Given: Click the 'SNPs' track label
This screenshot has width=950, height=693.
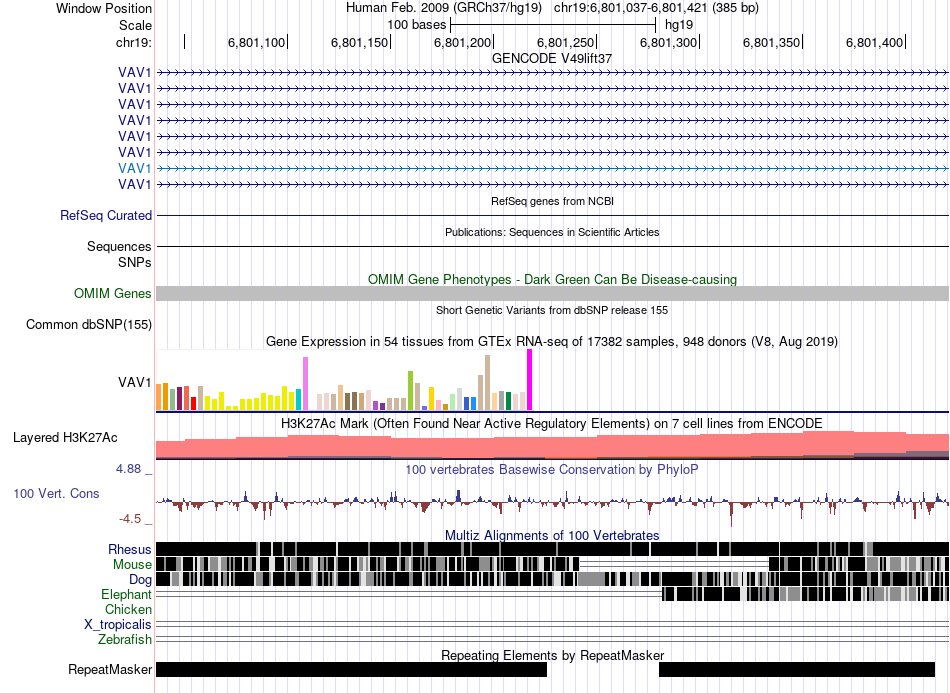Looking at the screenshot, I should tap(135, 262).
